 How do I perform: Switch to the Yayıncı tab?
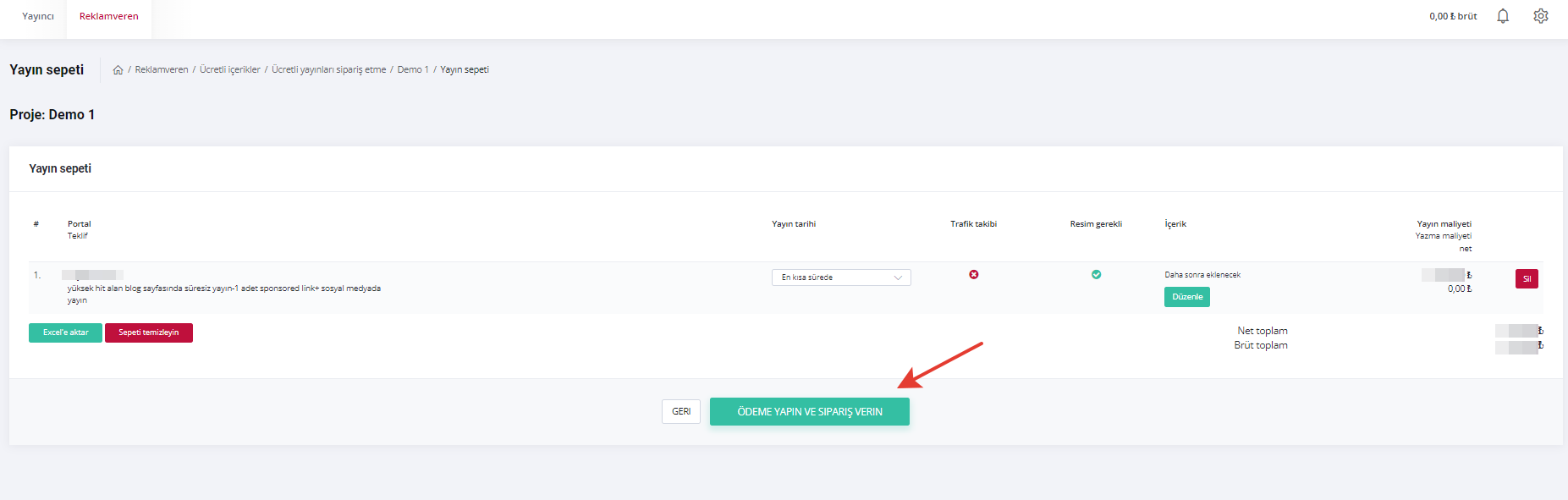[38, 17]
